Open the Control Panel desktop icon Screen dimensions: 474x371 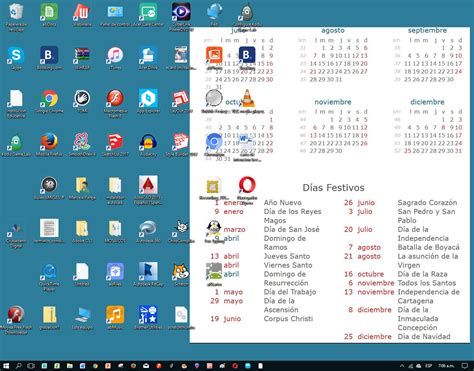click(115, 12)
